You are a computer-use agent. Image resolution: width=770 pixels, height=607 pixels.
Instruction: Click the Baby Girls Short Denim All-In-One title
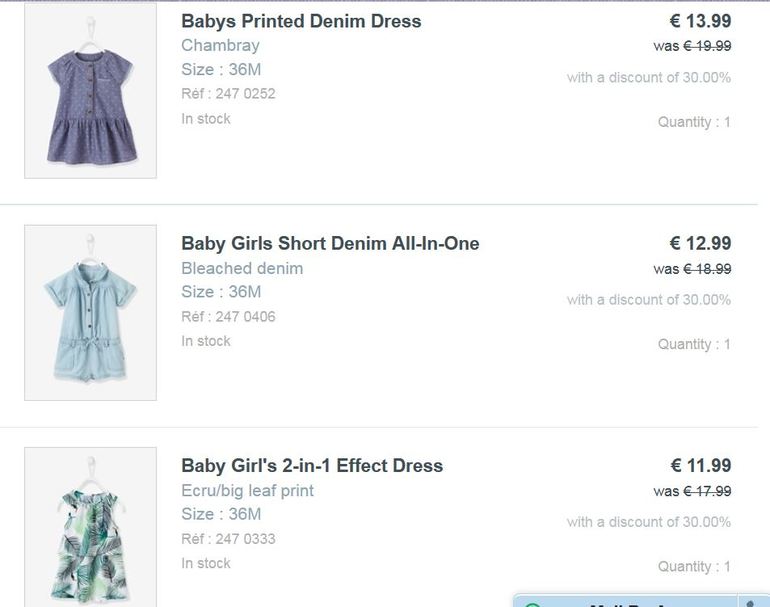click(330, 243)
